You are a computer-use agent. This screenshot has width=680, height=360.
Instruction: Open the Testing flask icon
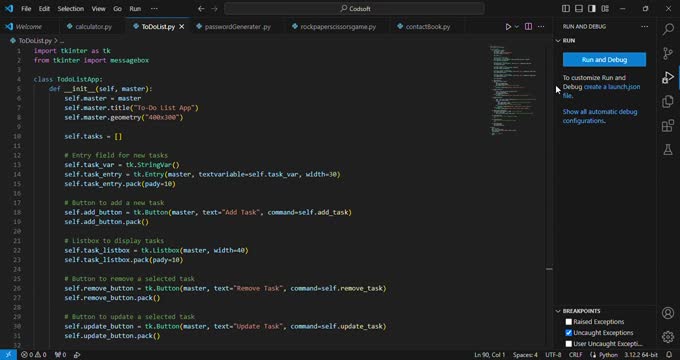[x=668, y=150]
